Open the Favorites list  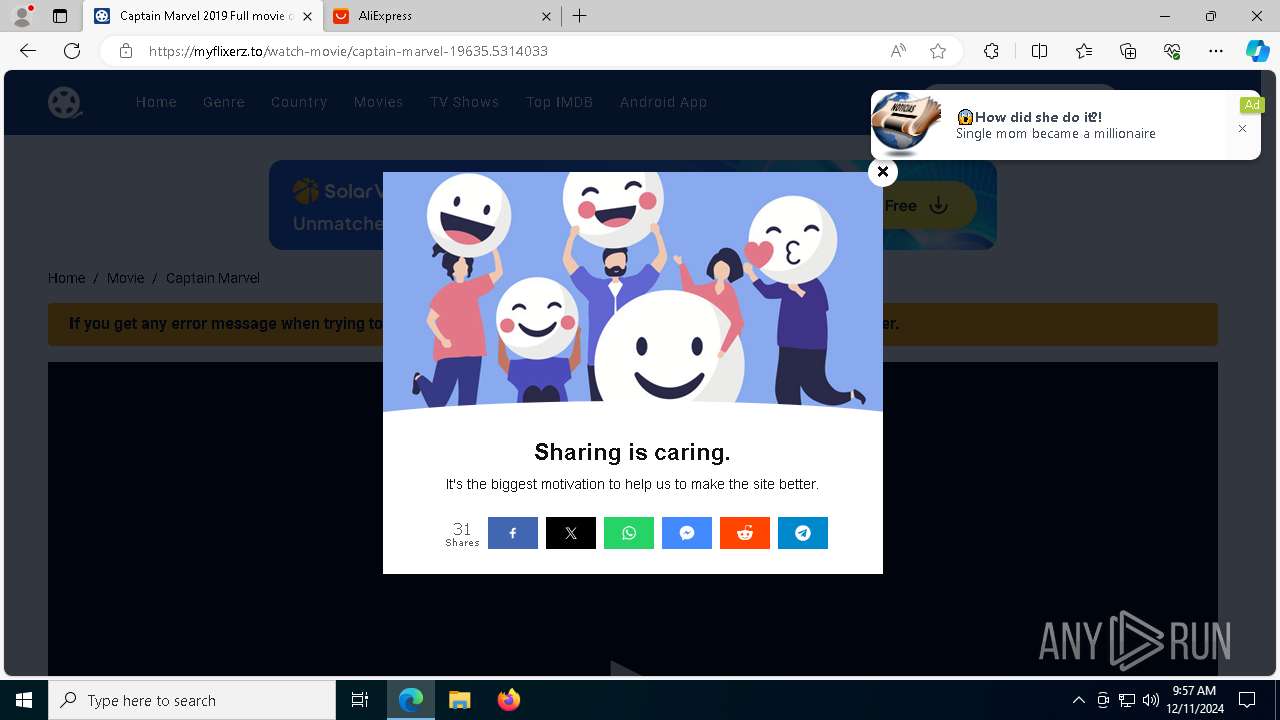[x=1084, y=51]
